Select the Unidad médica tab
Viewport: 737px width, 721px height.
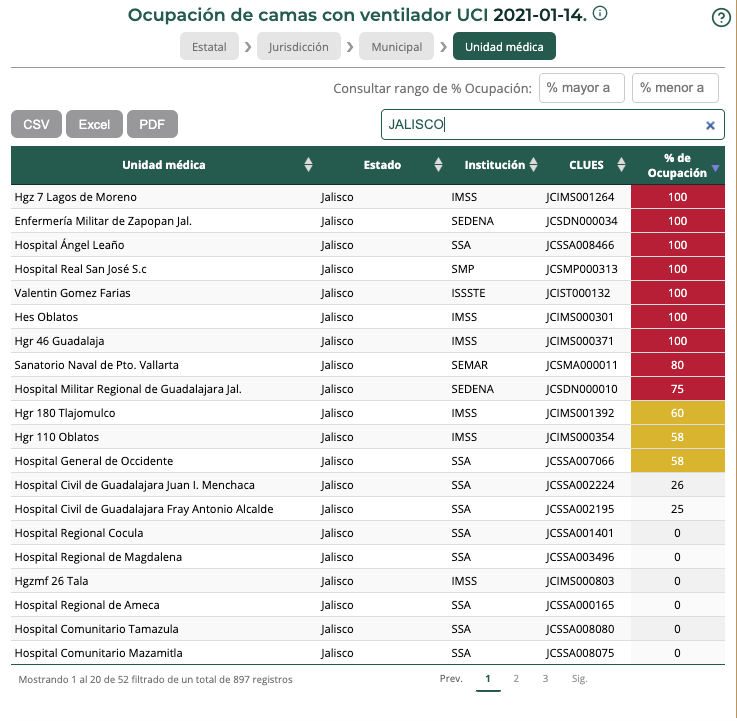click(504, 47)
